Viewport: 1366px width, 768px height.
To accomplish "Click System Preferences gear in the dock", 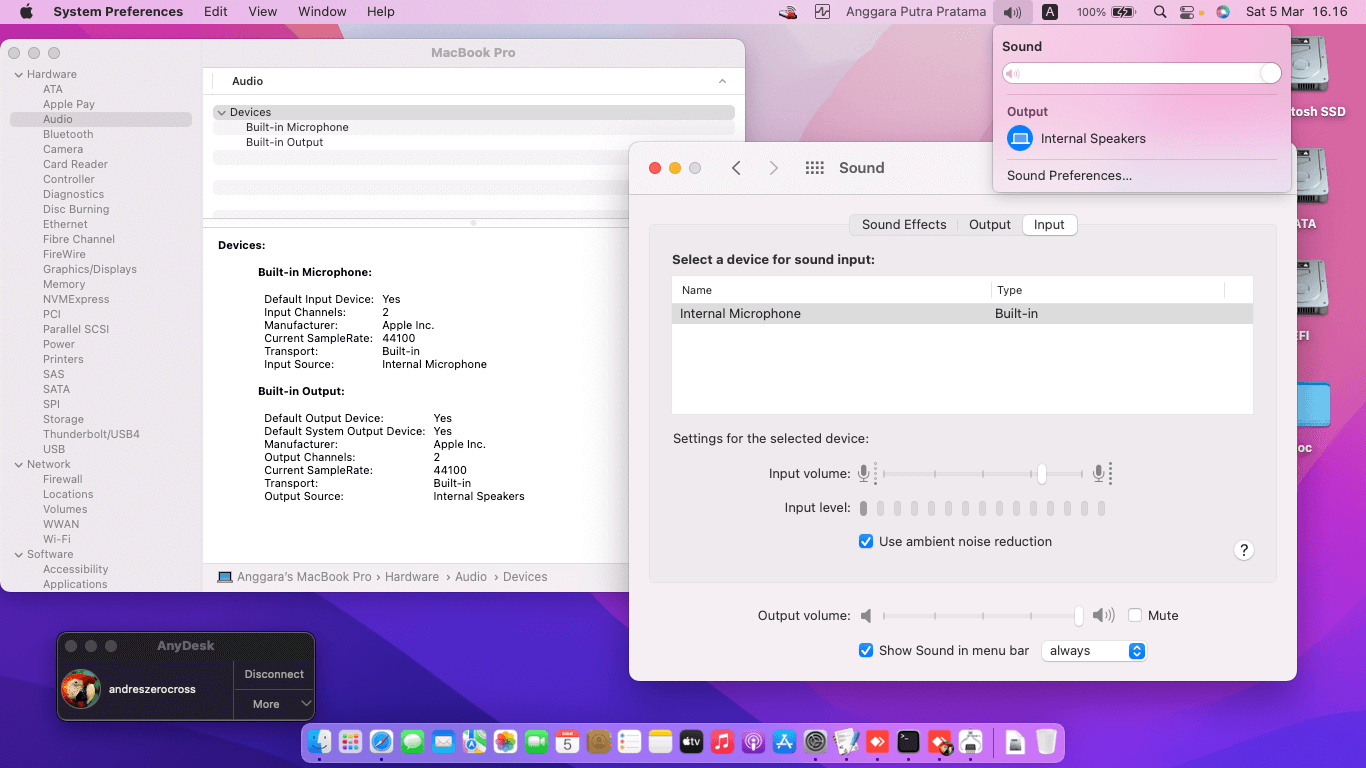I will [815, 742].
